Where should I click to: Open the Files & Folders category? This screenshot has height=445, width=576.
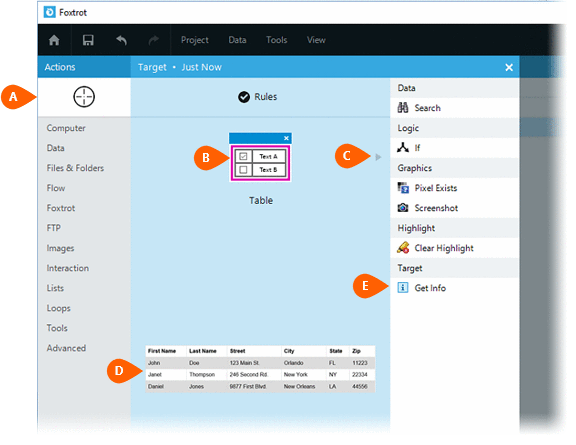click(75, 168)
